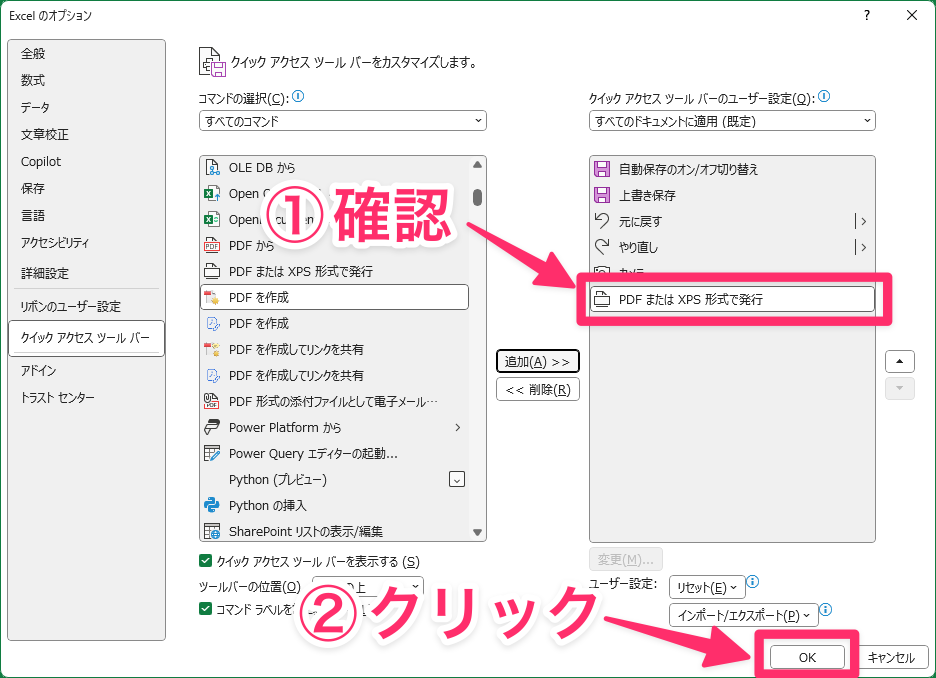Select the Undo (元に戻す) icon
Screen dimensions: 936x678
602,221
